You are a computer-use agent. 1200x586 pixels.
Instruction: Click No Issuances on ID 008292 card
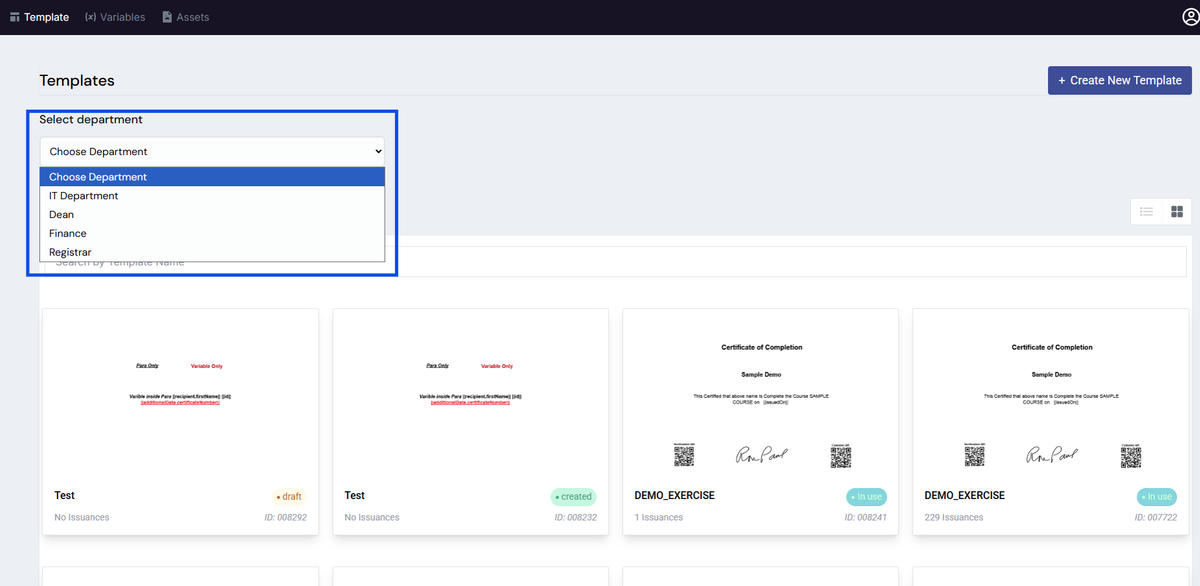[x=82, y=518]
